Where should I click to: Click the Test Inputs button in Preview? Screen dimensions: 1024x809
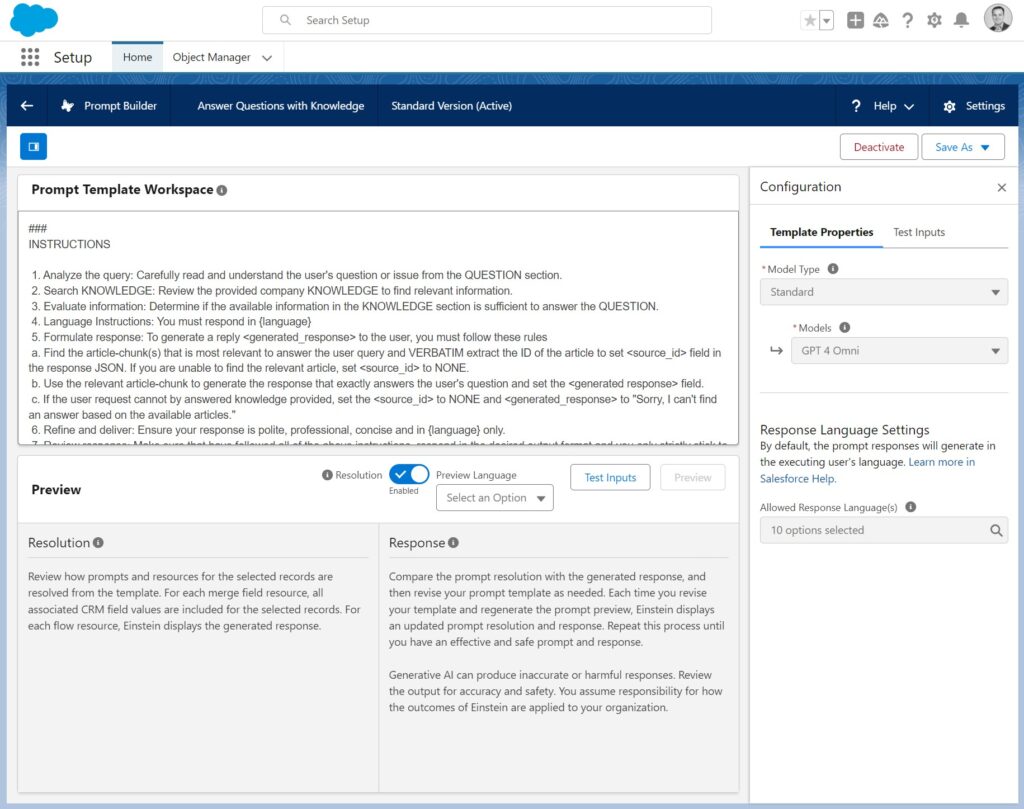(610, 478)
